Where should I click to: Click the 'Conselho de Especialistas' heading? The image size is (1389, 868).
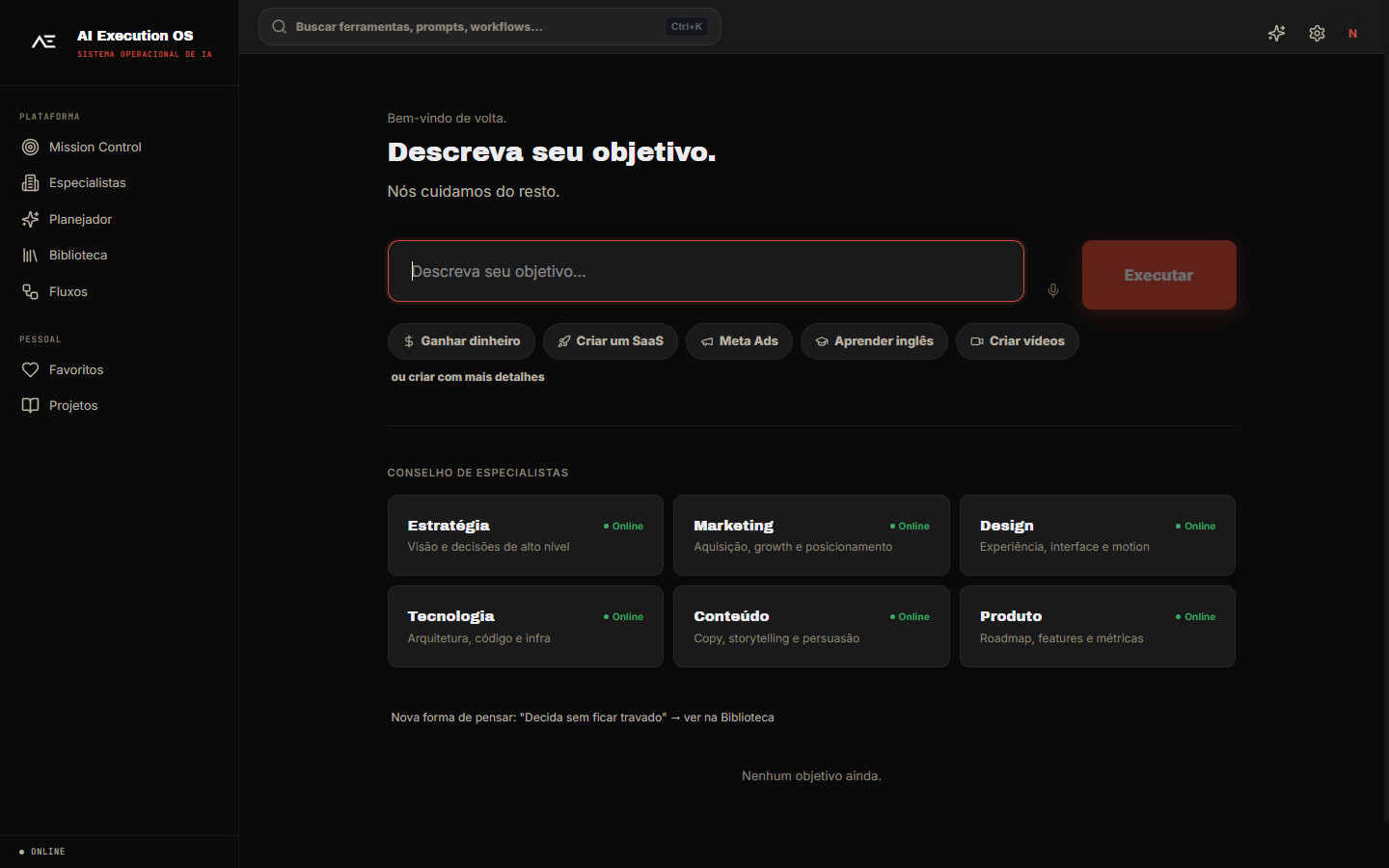point(477,473)
